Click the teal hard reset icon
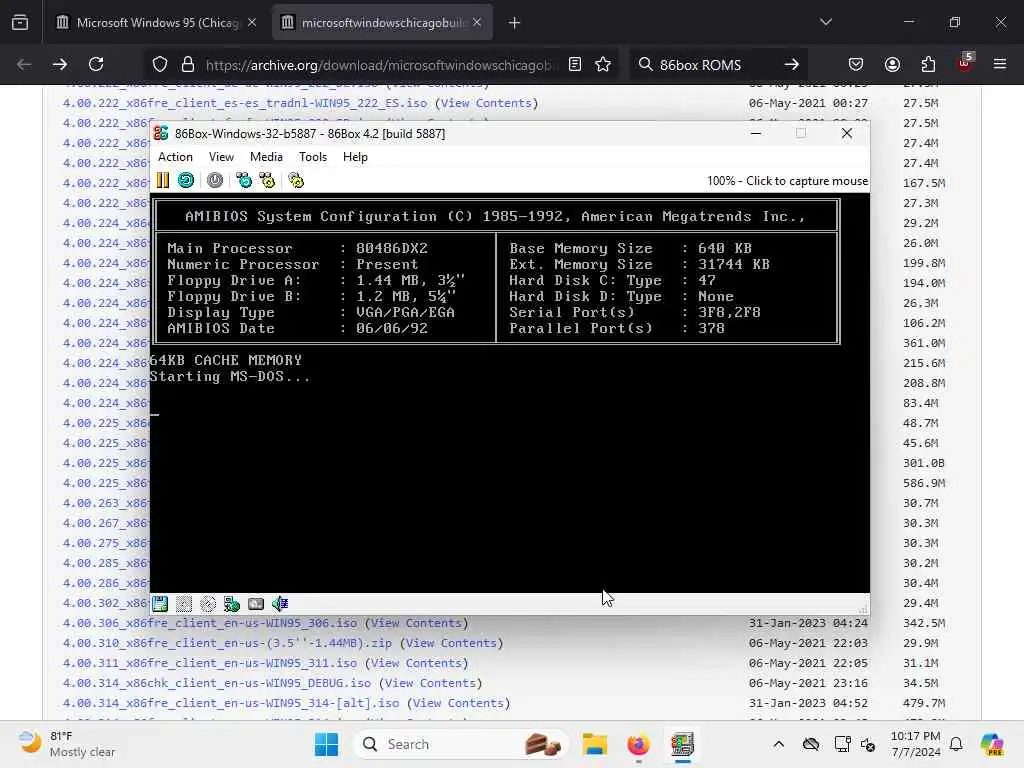 pos(186,180)
